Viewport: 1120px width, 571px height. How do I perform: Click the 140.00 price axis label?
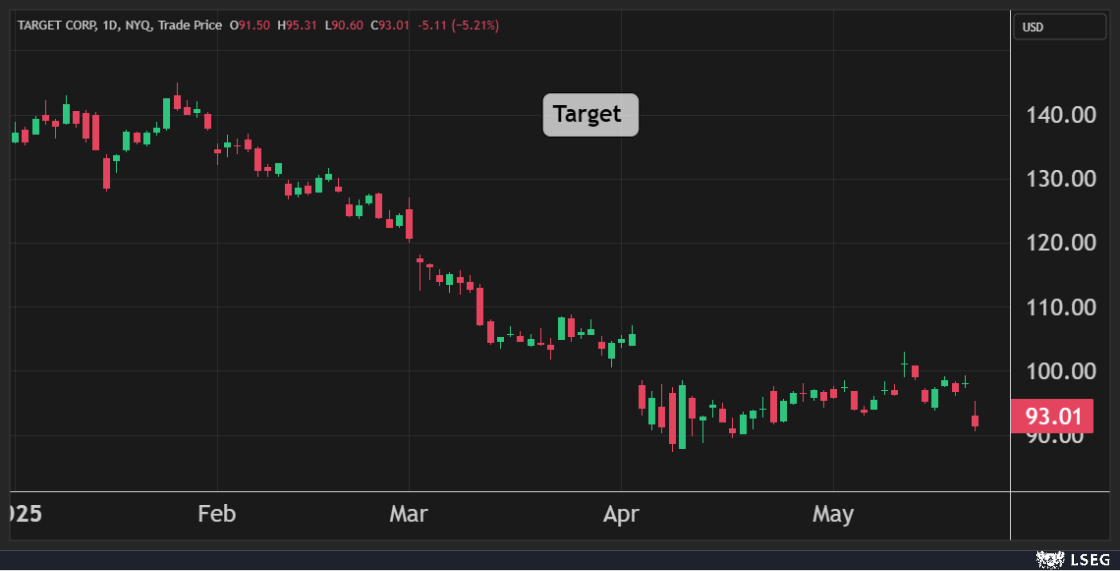1061,115
